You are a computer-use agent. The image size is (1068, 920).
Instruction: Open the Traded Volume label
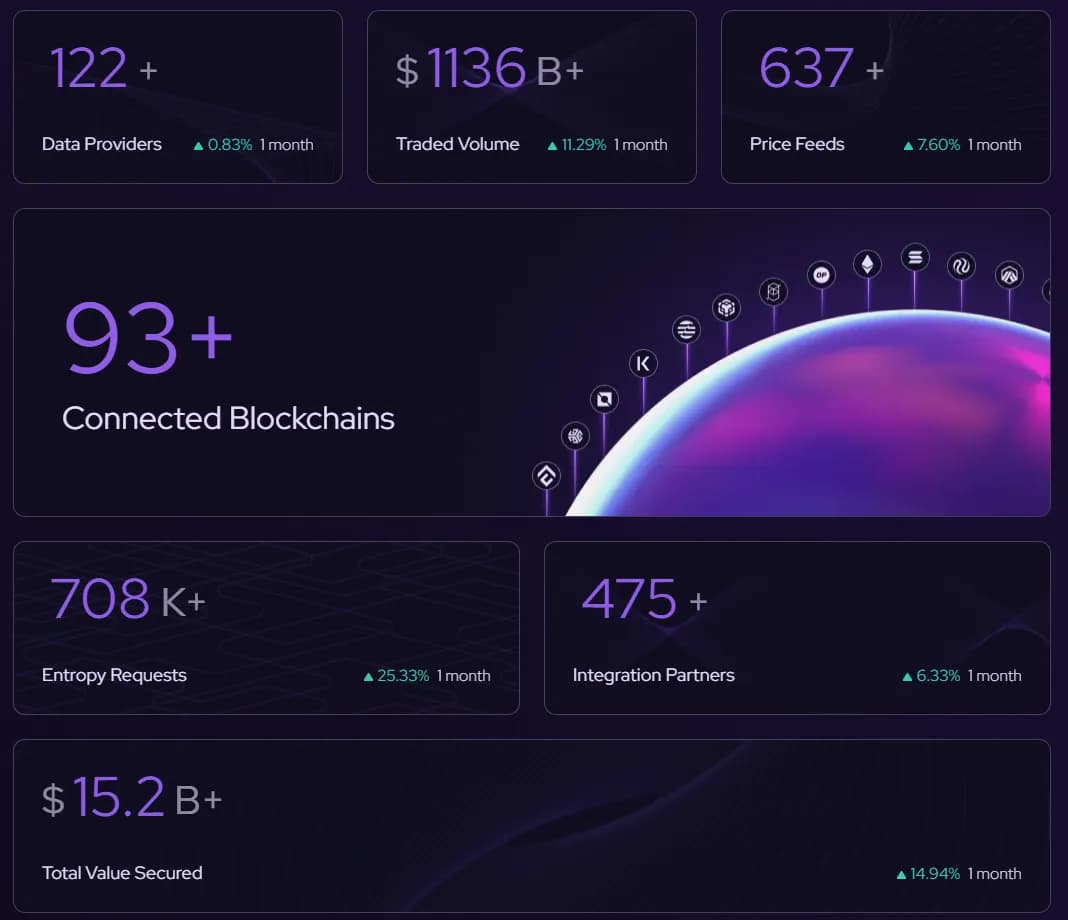(x=457, y=144)
